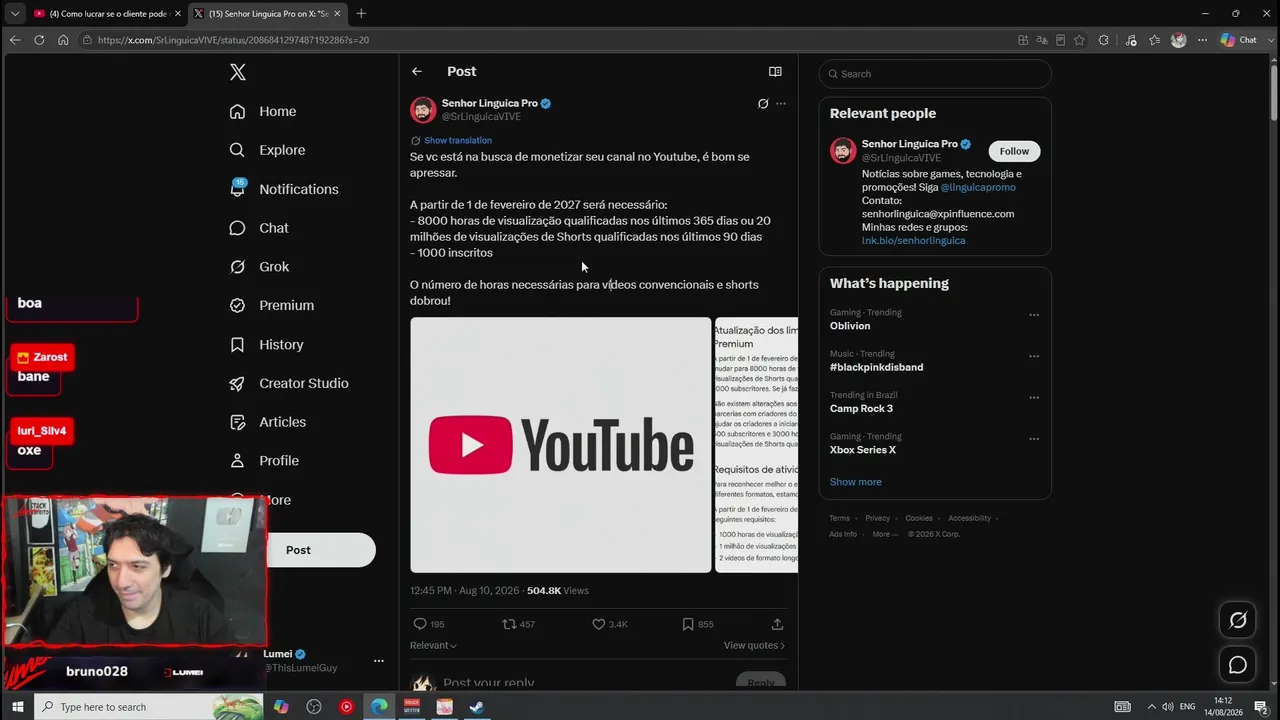This screenshot has width=1280, height=720.
Task: Click the Creator Studio rocket icon
Action: pyautogui.click(x=237, y=383)
